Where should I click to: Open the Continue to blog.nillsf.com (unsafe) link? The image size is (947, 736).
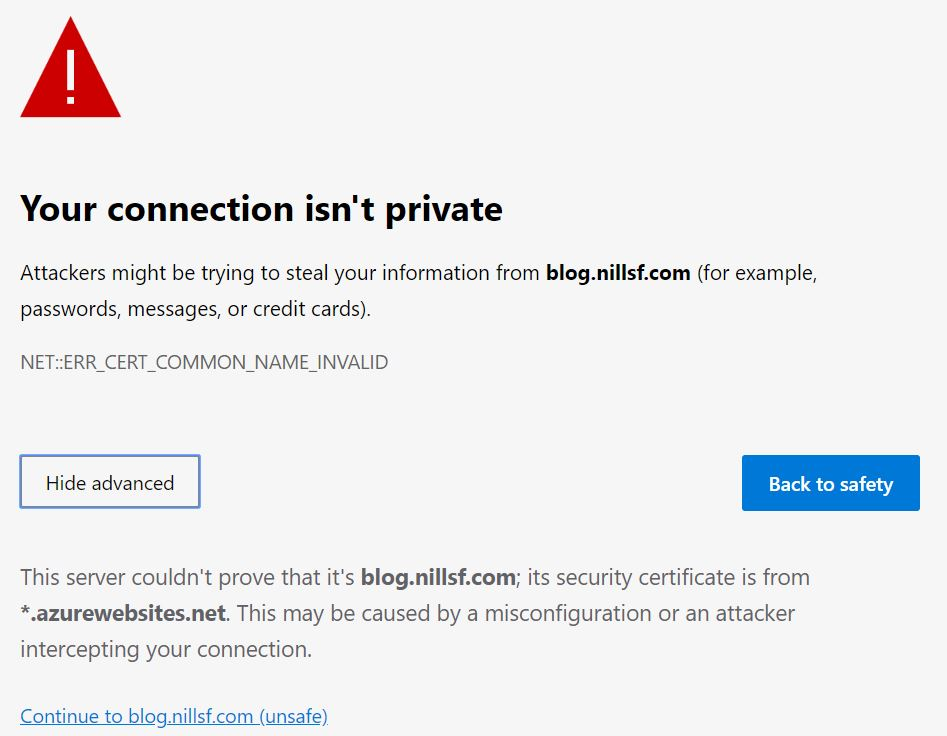click(174, 716)
